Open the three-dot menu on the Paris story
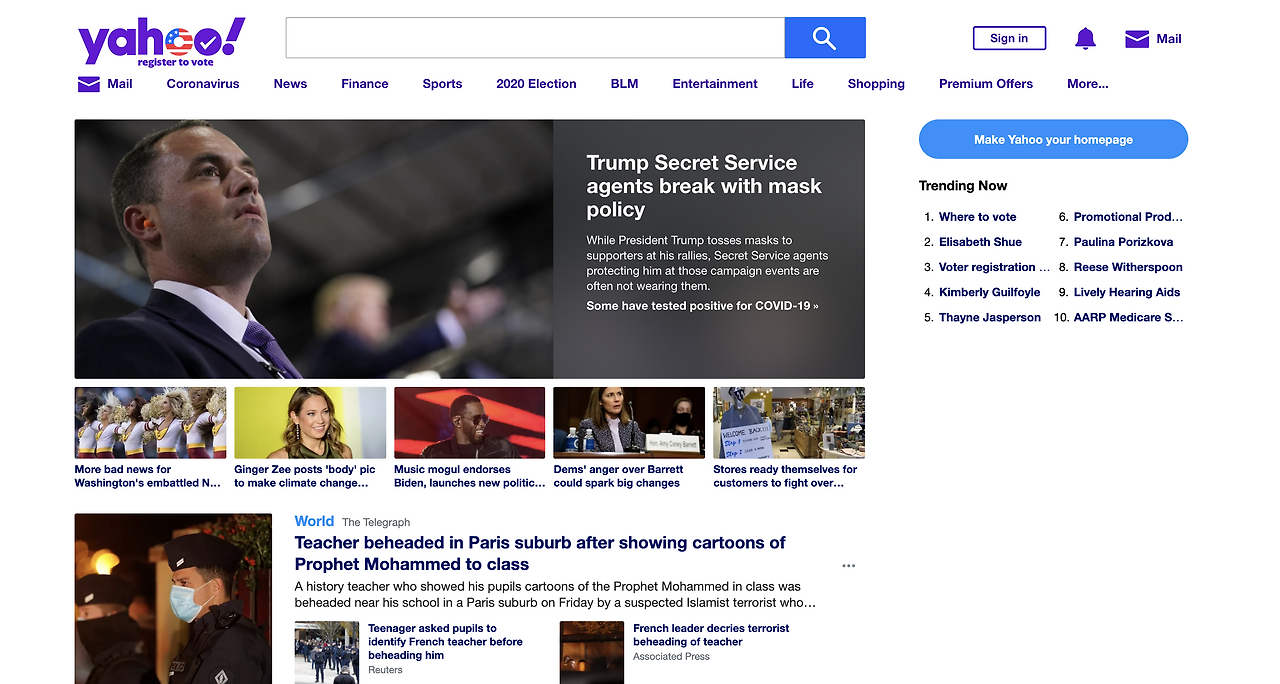This screenshot has width=1280, height=684. 849,566
